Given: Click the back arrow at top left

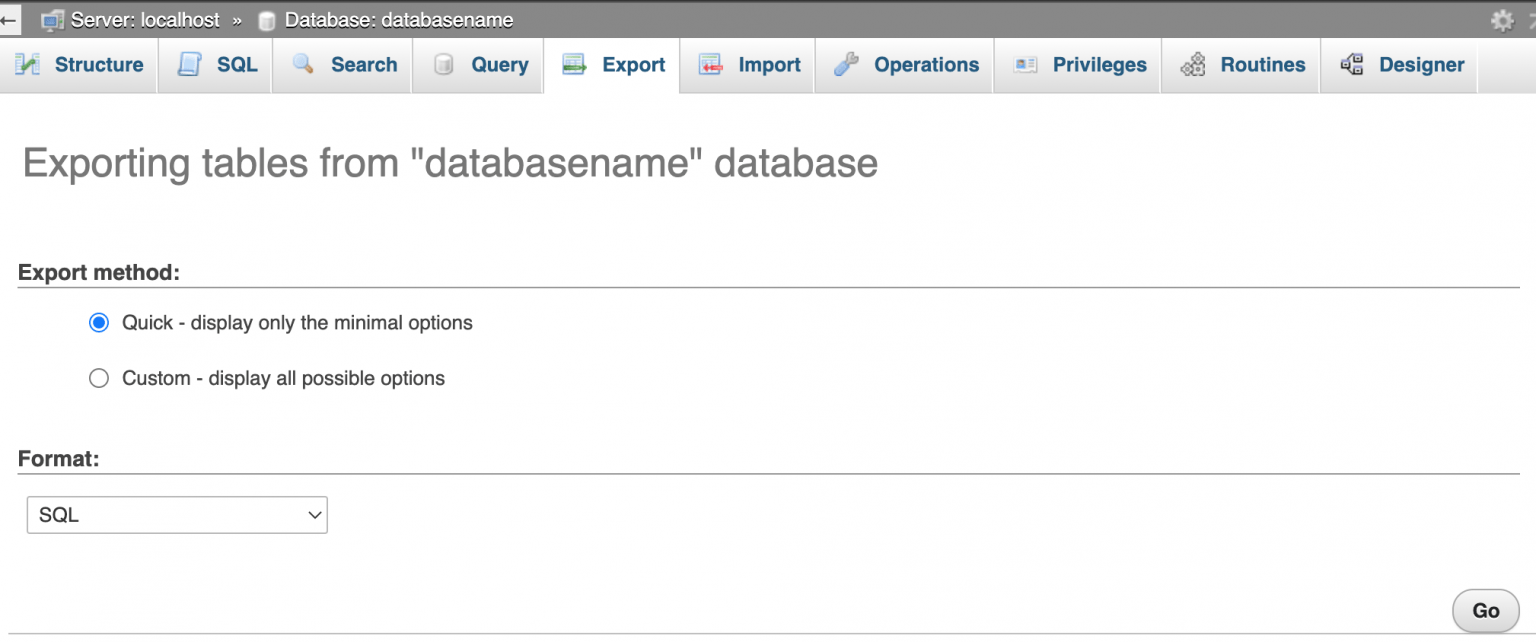Looking at the screenshot, I should tap(9, 19).
